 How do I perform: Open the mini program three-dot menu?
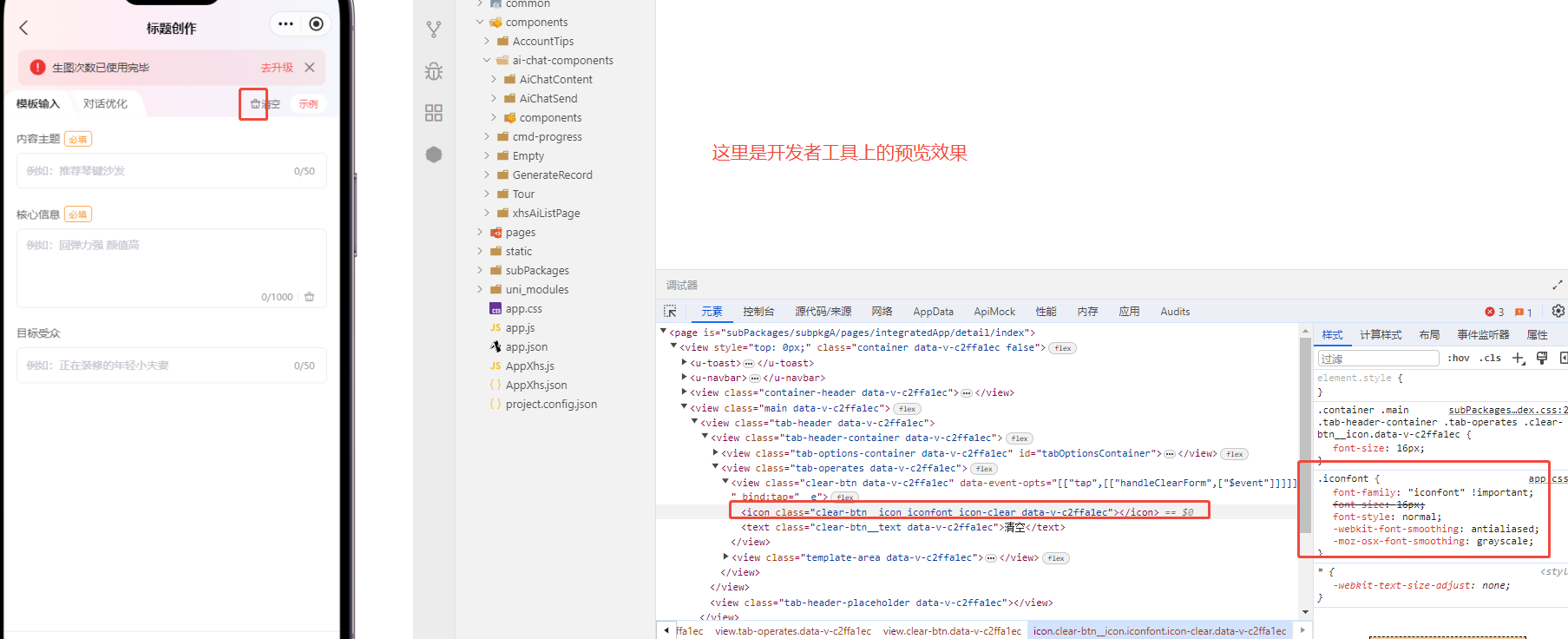point(286,24)
